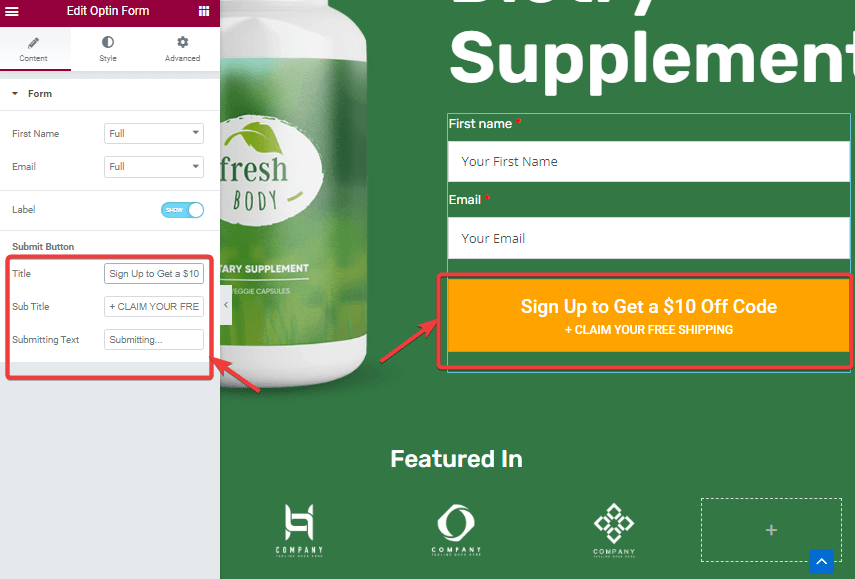Click the Your First Name field

[648, 161]
